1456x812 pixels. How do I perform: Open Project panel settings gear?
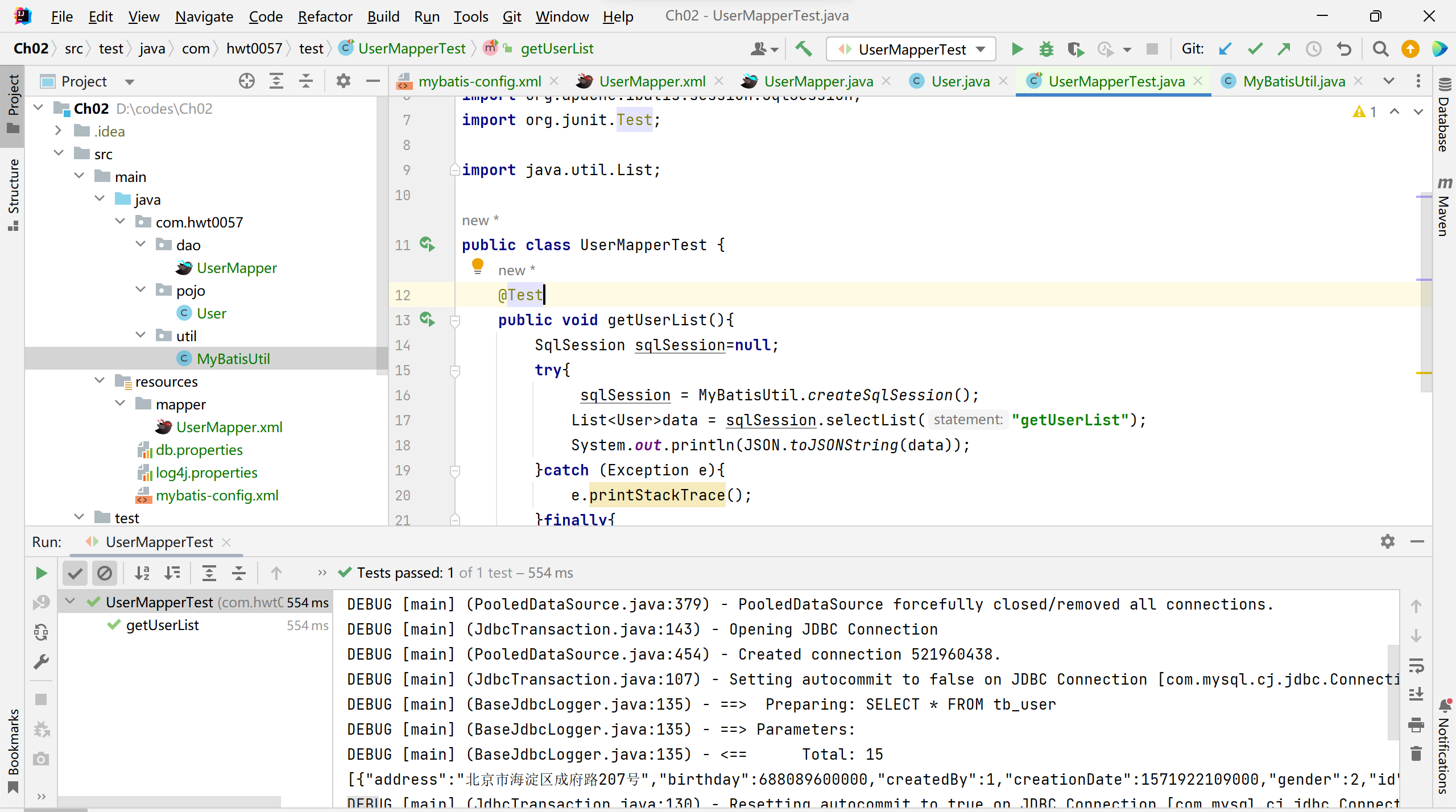click(x=343, y=81)
